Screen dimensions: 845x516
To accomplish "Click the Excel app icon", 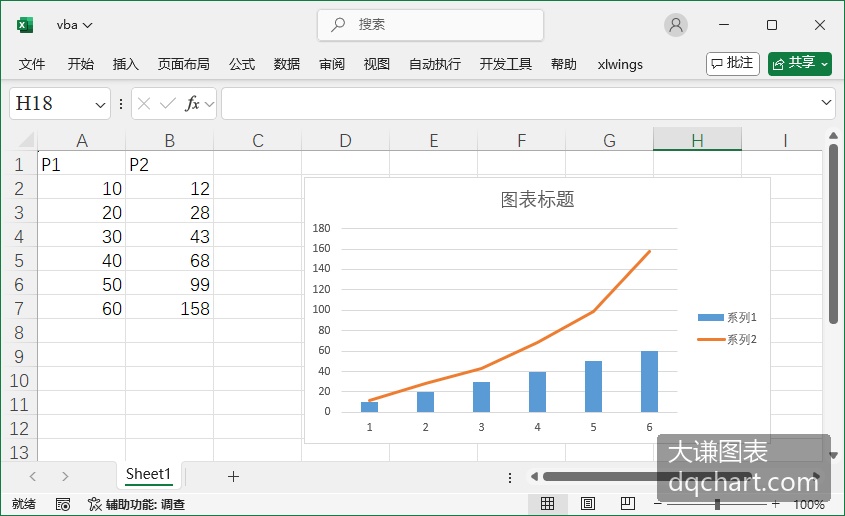I will pyautogui.click(x=25, y=25).
